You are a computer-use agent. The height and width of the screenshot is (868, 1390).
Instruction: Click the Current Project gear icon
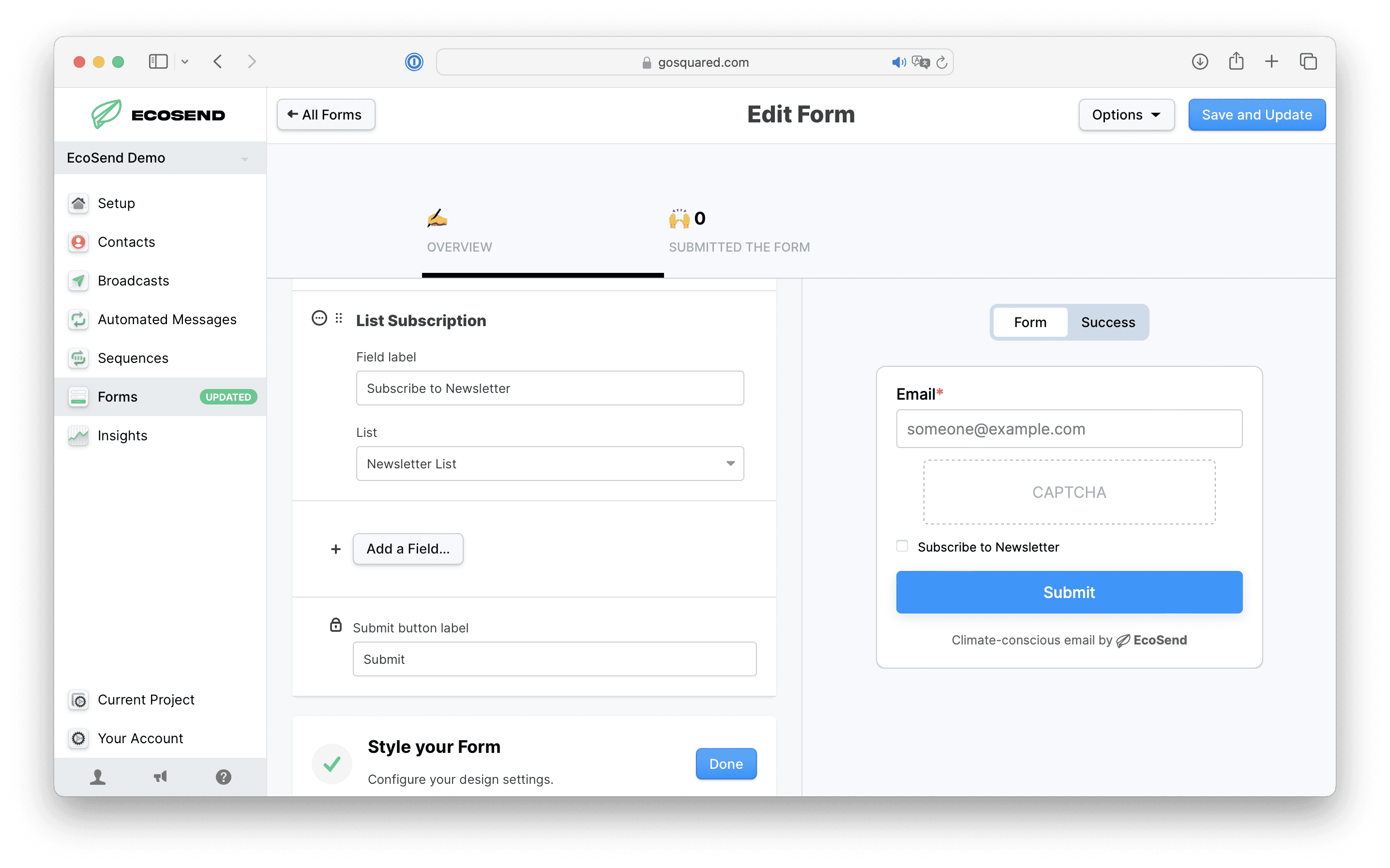78,700
